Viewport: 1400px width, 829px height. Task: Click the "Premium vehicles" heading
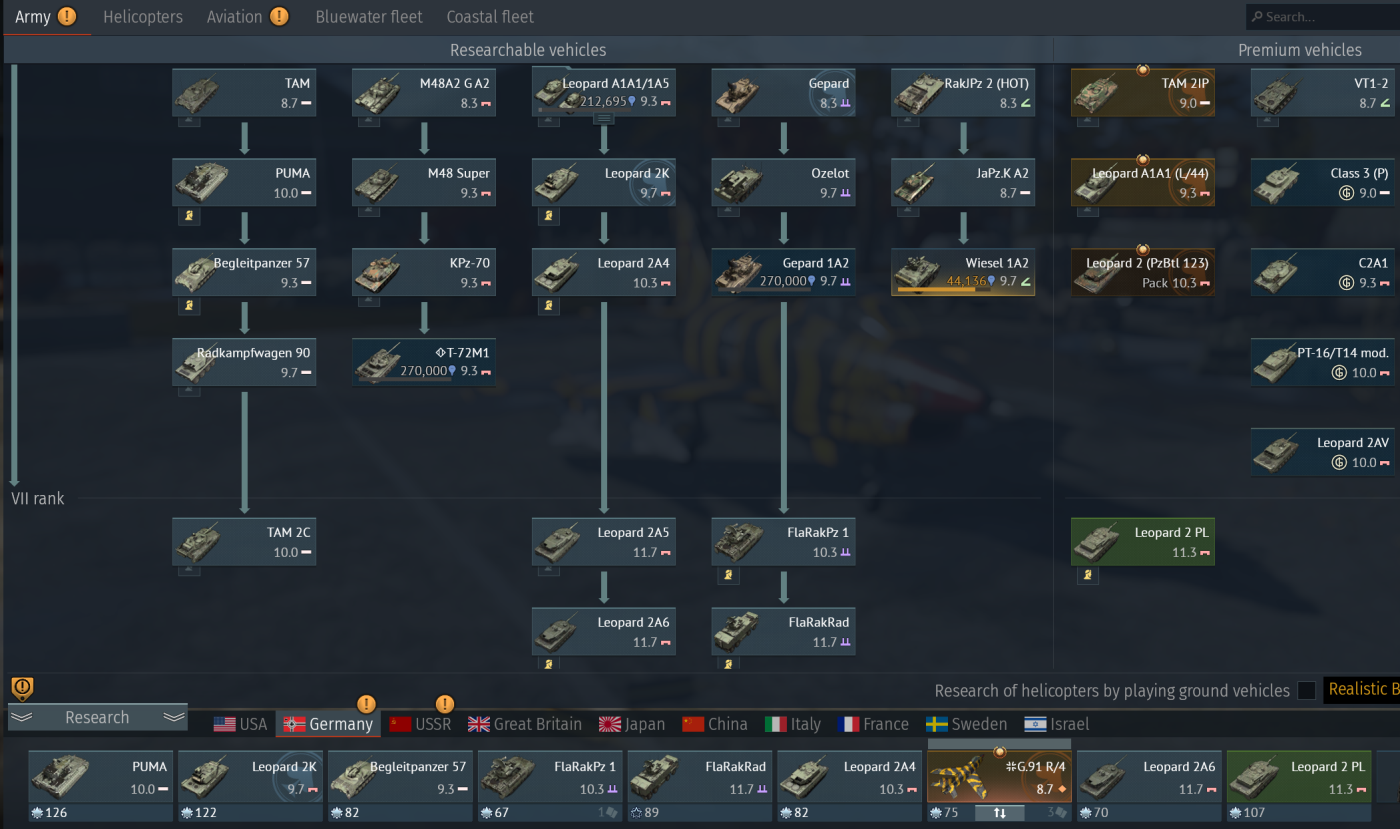click(x=1300, y=50)
